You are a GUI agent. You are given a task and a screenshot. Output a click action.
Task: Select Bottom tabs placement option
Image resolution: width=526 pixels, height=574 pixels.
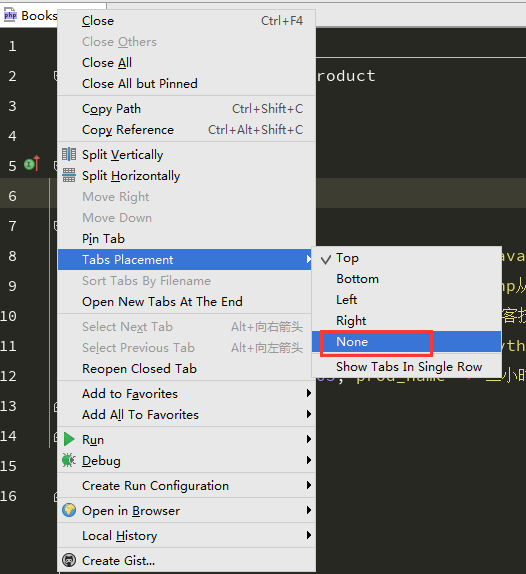click(406, 279)
